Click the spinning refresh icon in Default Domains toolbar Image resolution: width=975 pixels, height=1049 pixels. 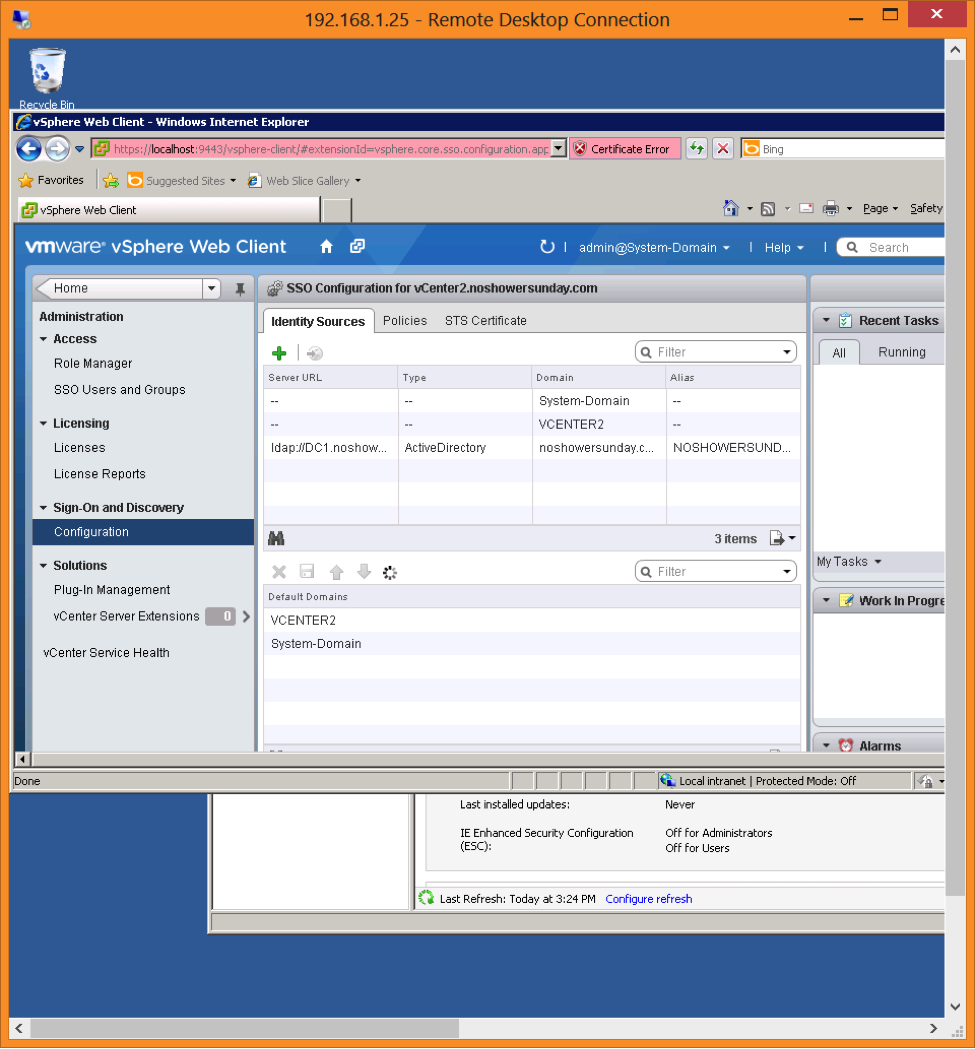tap(389, 572)
